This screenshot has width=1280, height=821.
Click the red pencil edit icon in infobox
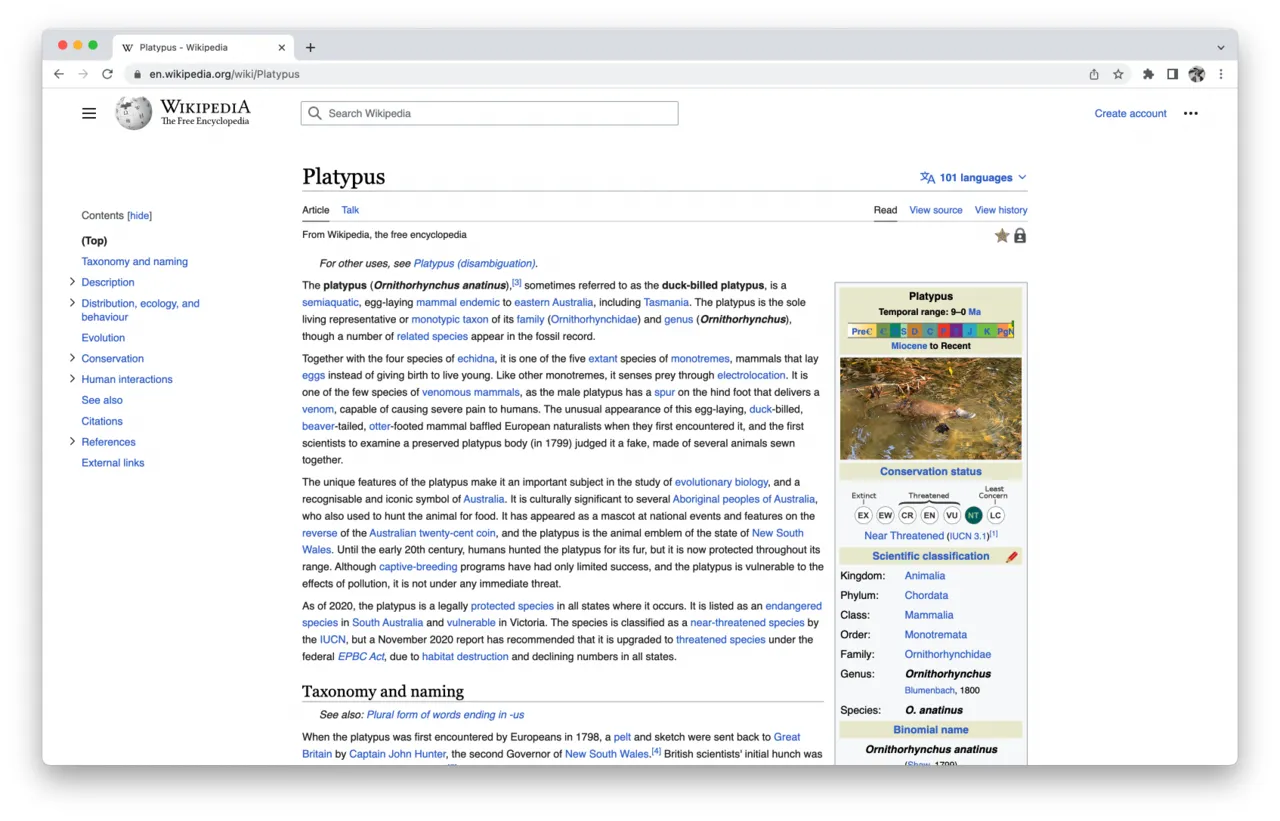pos(1012,557)
